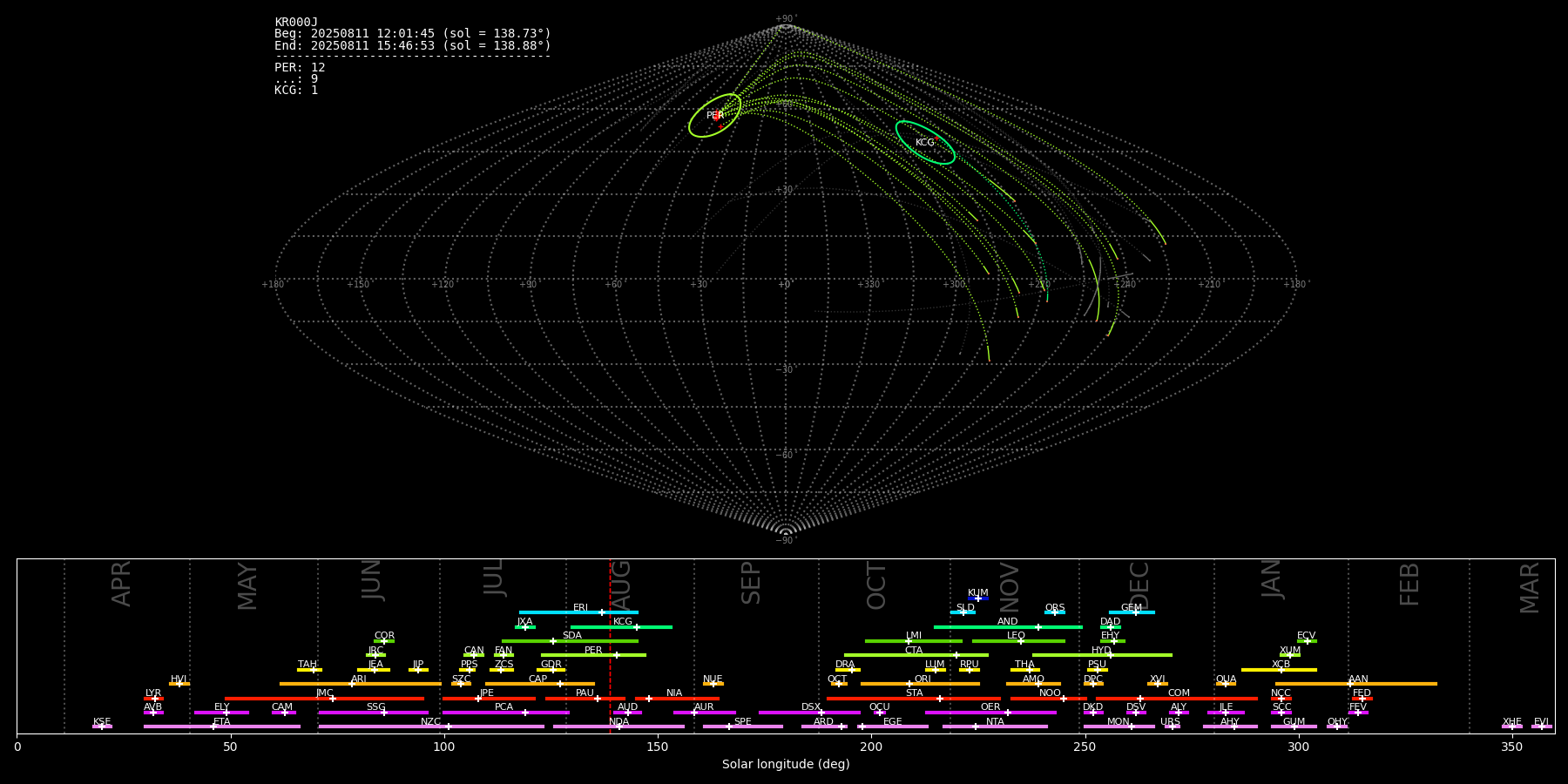Click the DSX shower bar
Viewport: 1568px width, 784px height.
click(x=809, y=713)
